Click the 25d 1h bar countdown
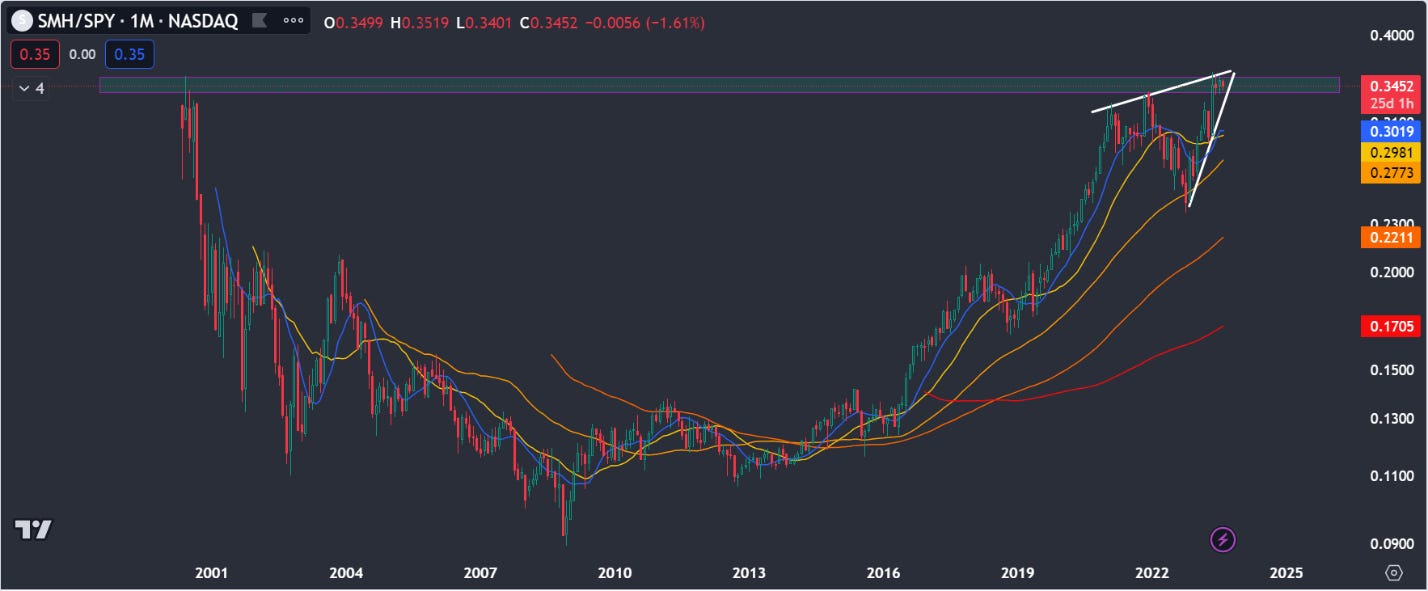1428x591 pixels. (x=1391, y=103)
